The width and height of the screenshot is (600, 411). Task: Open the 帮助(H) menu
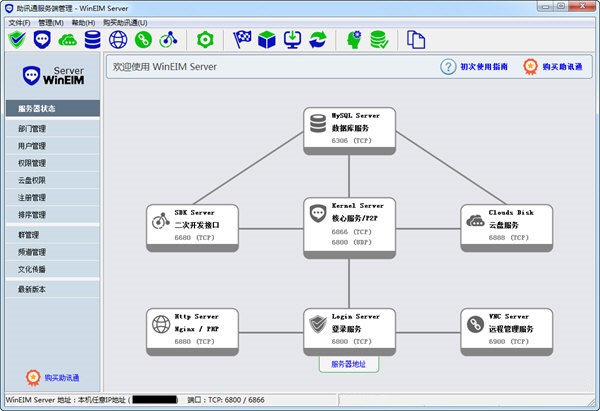tap(84, 22)
